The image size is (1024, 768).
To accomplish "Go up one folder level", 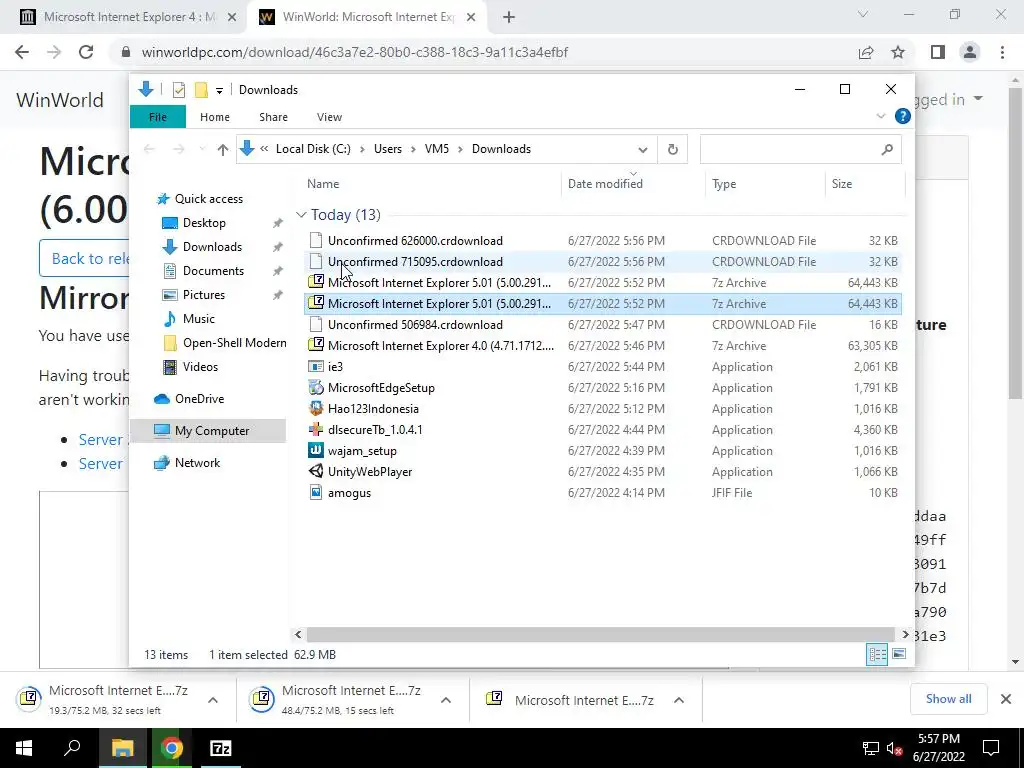I will tap(223, 150).
